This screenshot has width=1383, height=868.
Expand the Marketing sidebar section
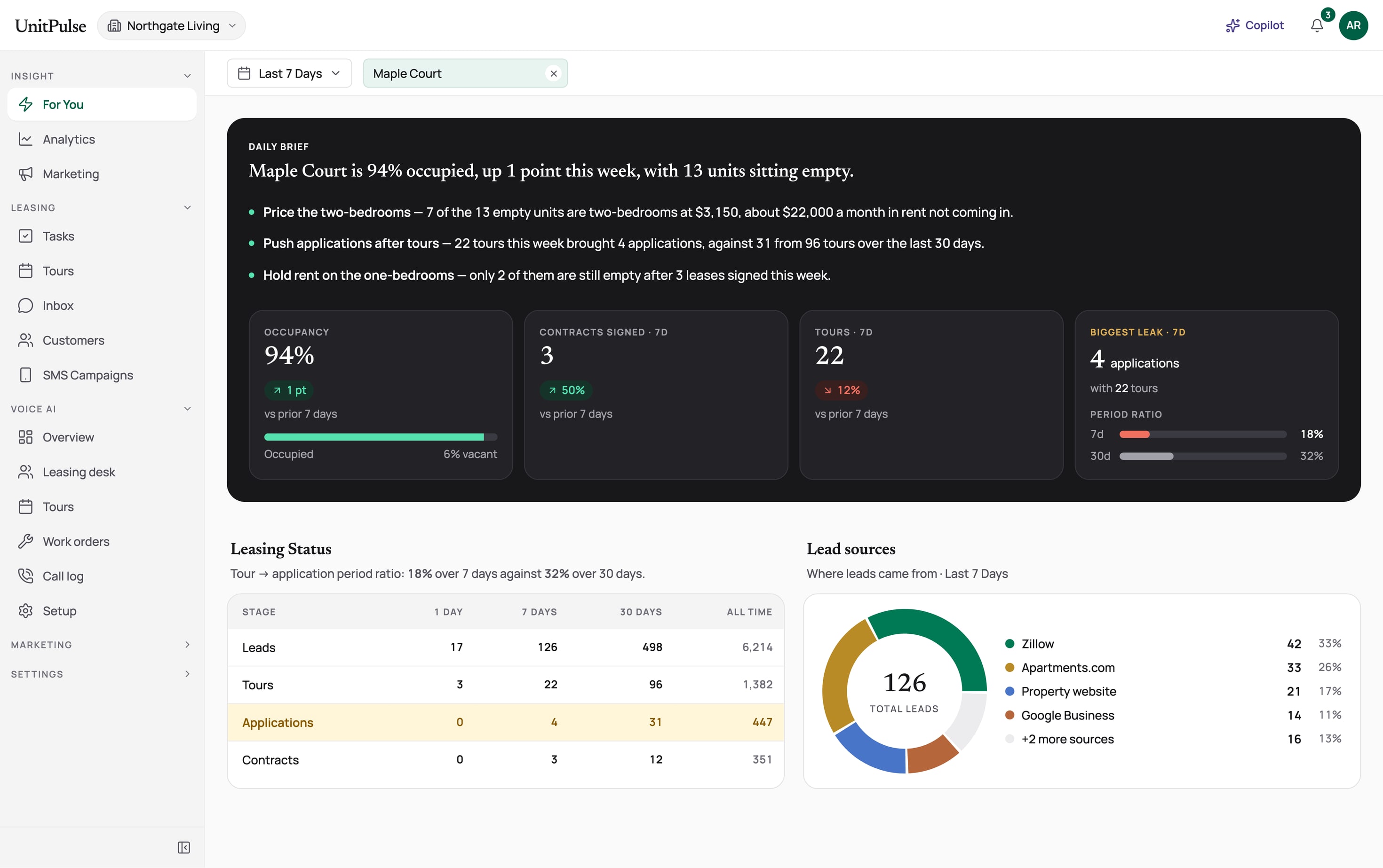(101, 645)
